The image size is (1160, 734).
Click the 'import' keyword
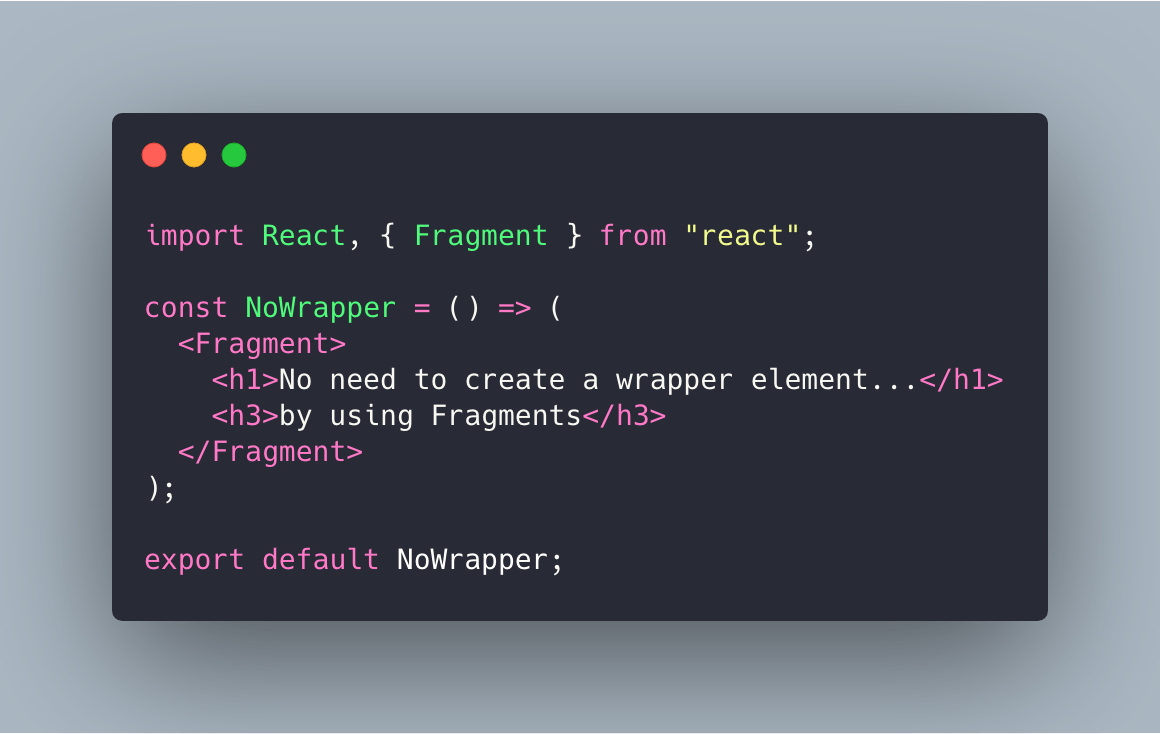click(195, 236)
